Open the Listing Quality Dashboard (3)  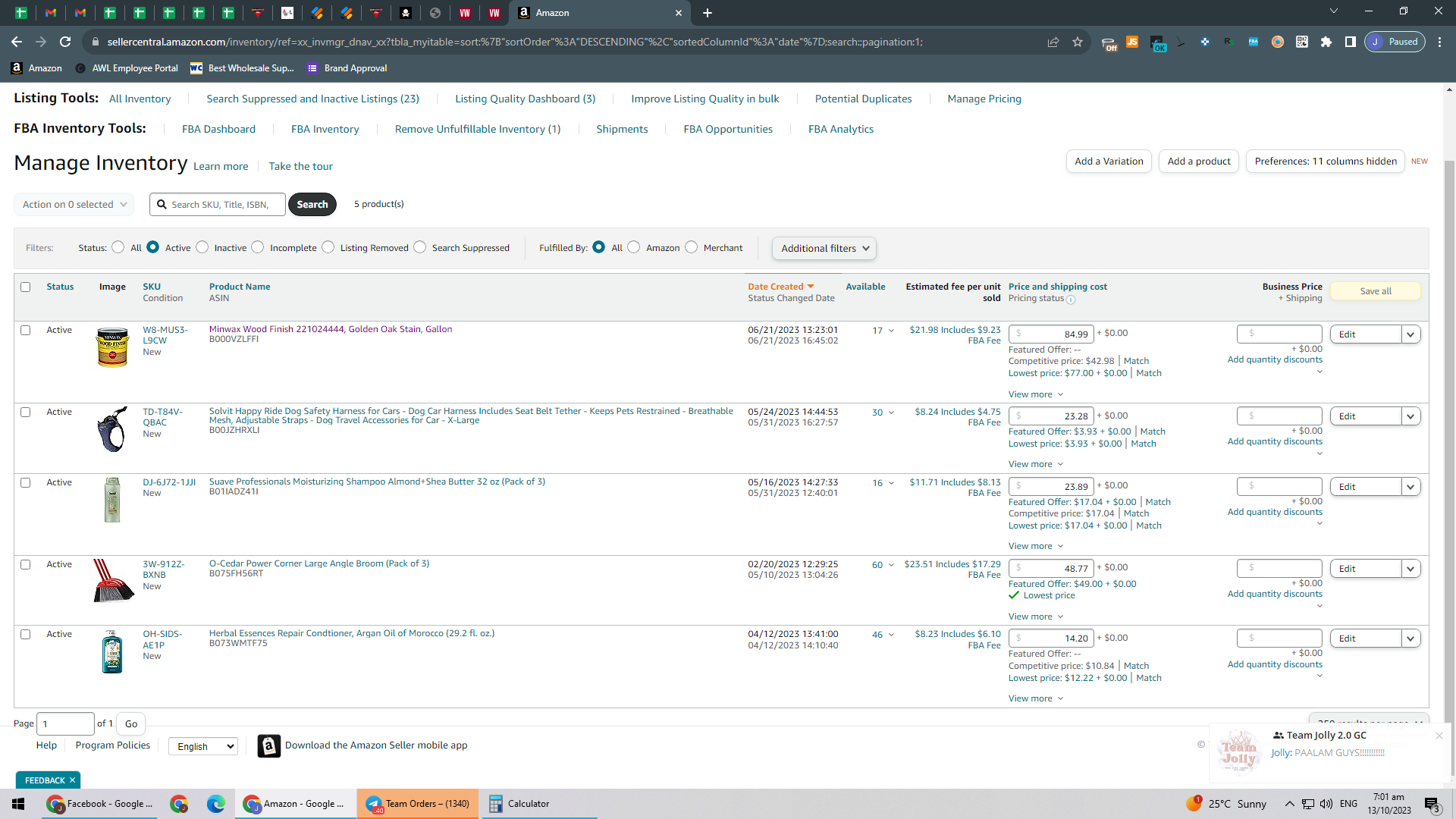[526, 99]
